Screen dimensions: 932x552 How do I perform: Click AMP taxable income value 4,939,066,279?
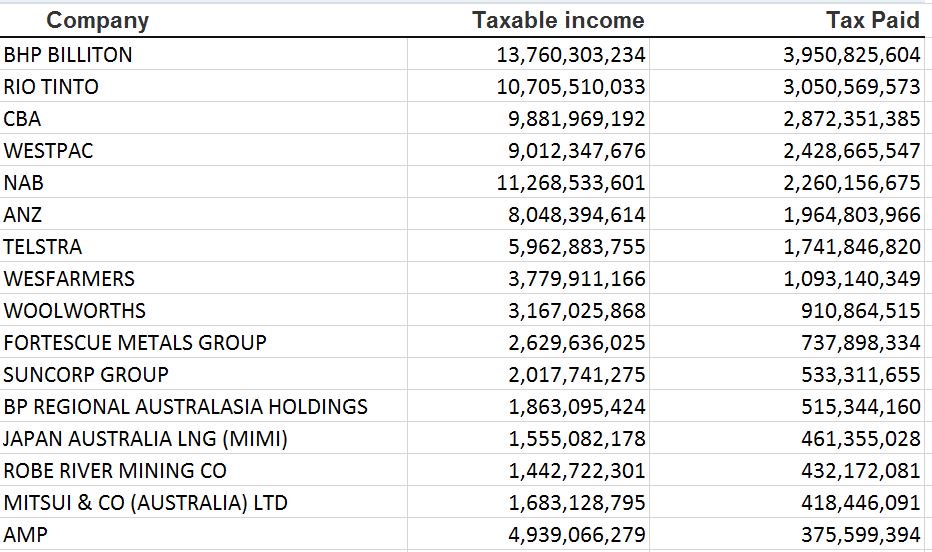[577, 535]
